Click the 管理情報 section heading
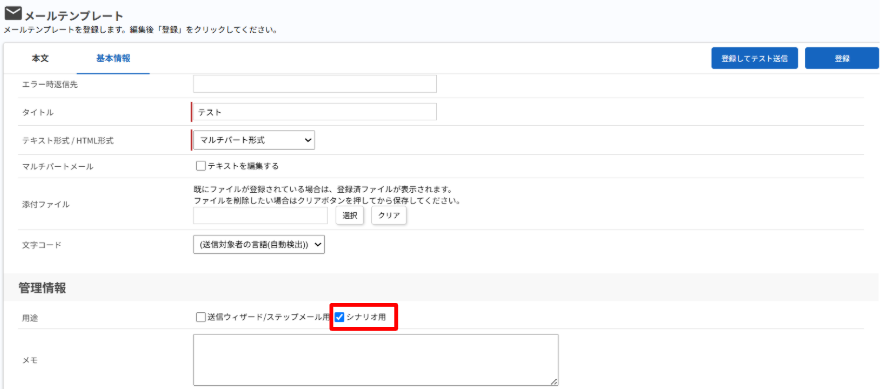The width and height of the screenshot is (882, 389). coord(42,288)
